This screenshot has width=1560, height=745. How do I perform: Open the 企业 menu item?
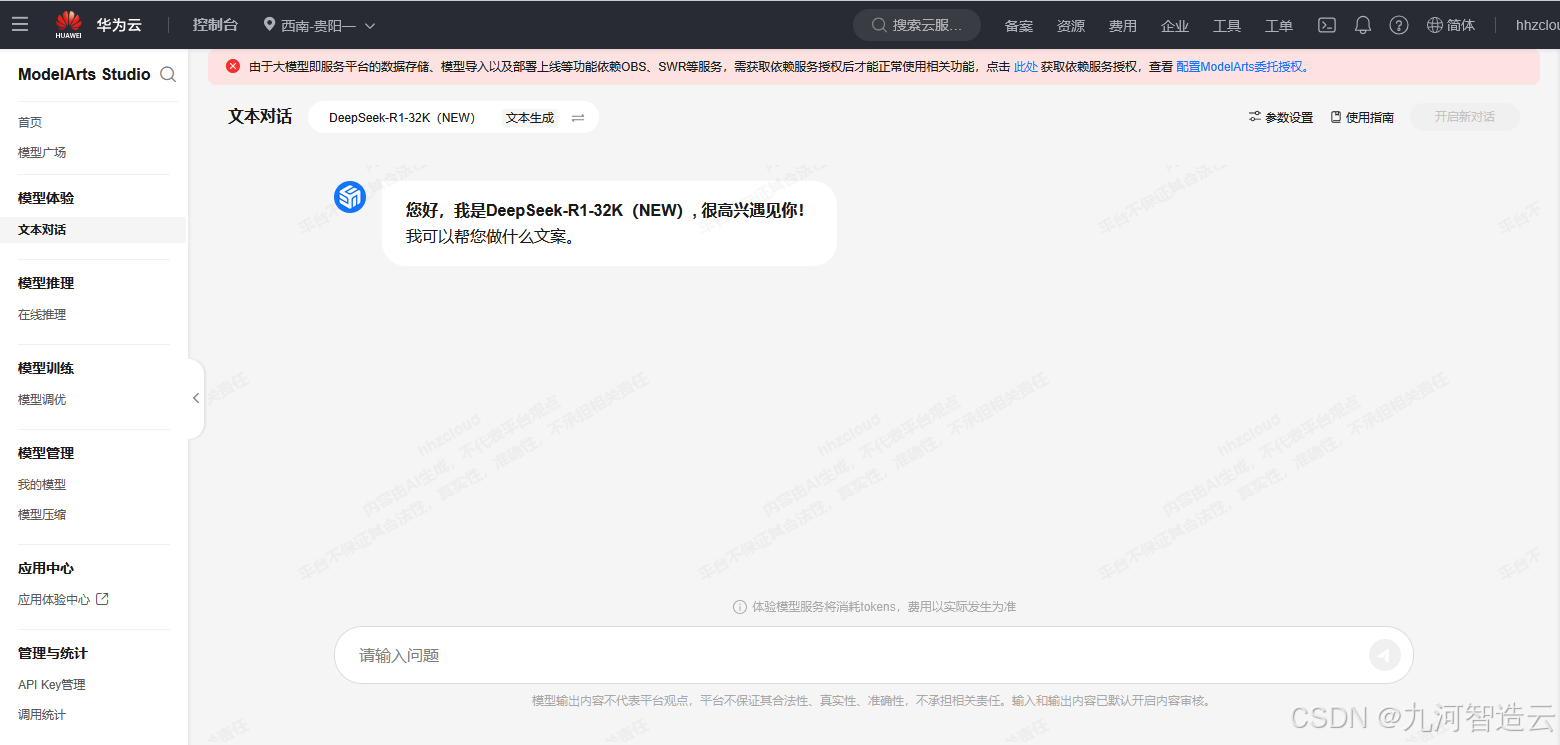pos(1175,26)
